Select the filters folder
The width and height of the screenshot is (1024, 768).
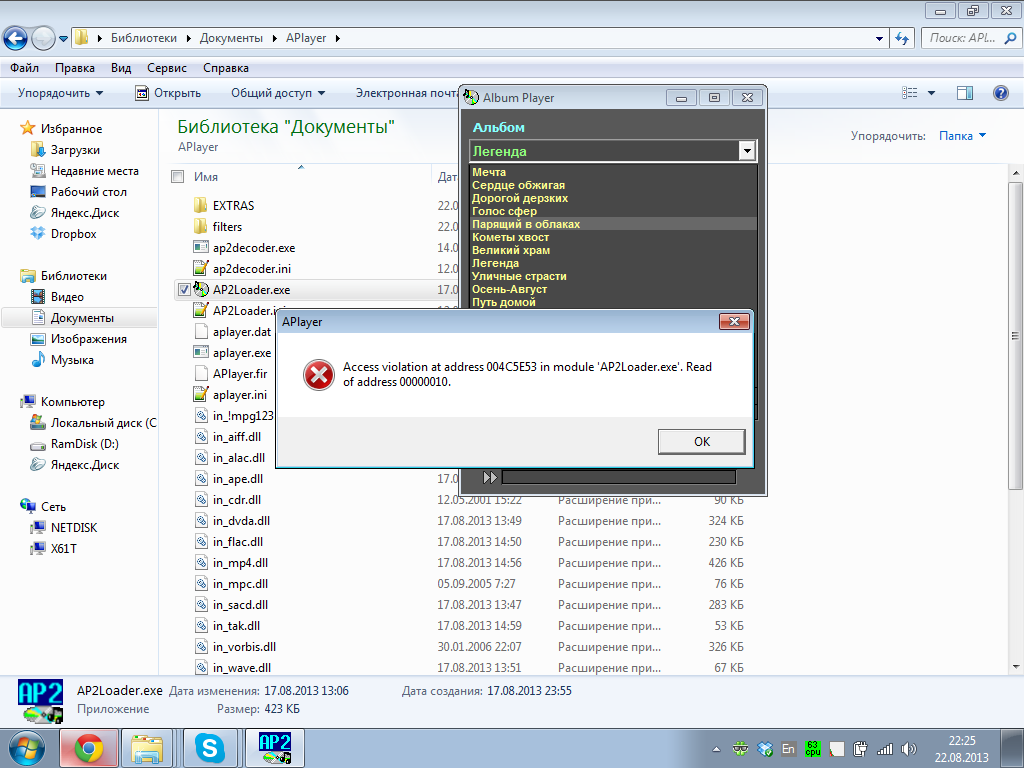click(227, 227)
